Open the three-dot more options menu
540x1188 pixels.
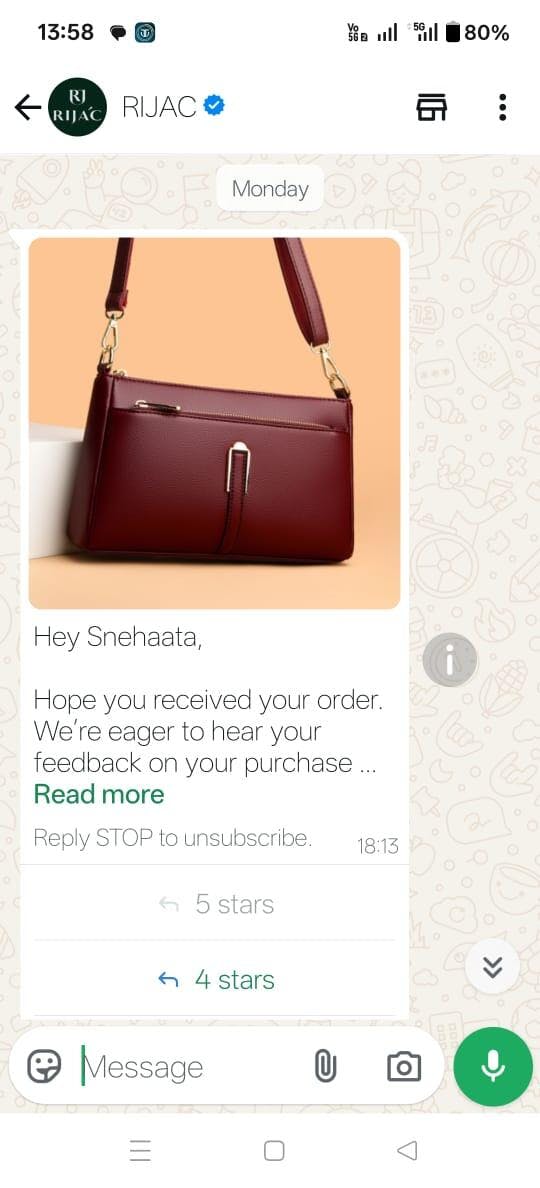coord(502,108)
